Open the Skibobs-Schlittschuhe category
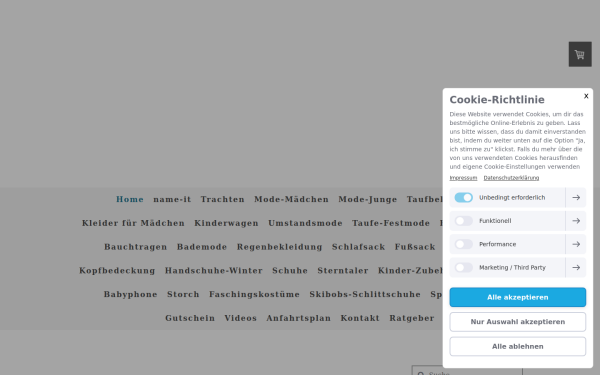 click(x=365, y=294)
